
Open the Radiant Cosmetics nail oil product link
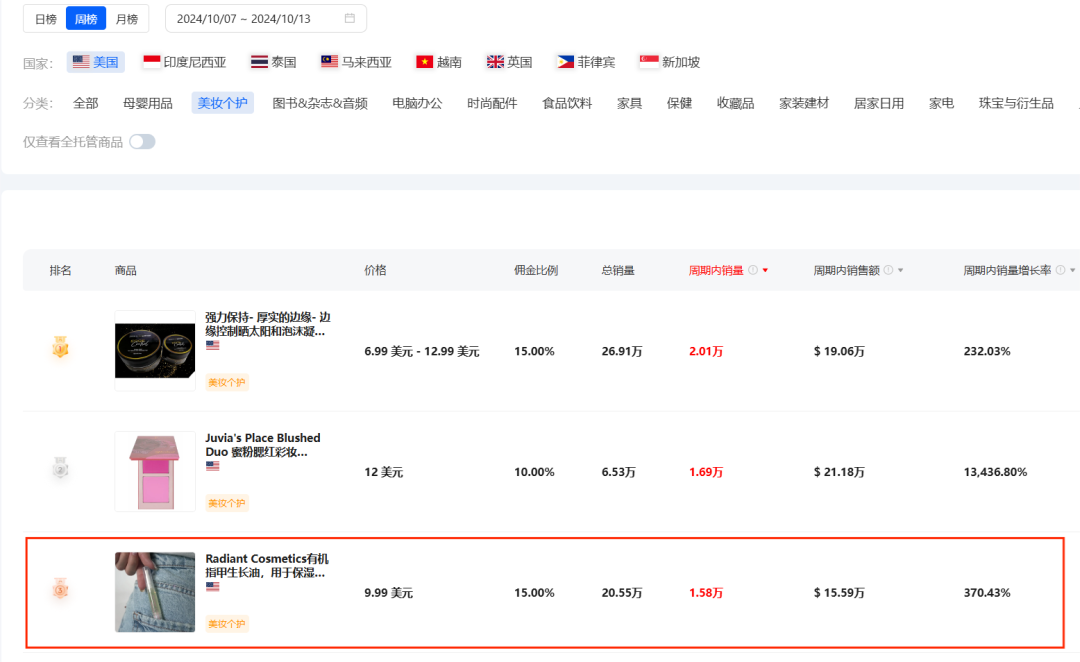pos(267,565)
